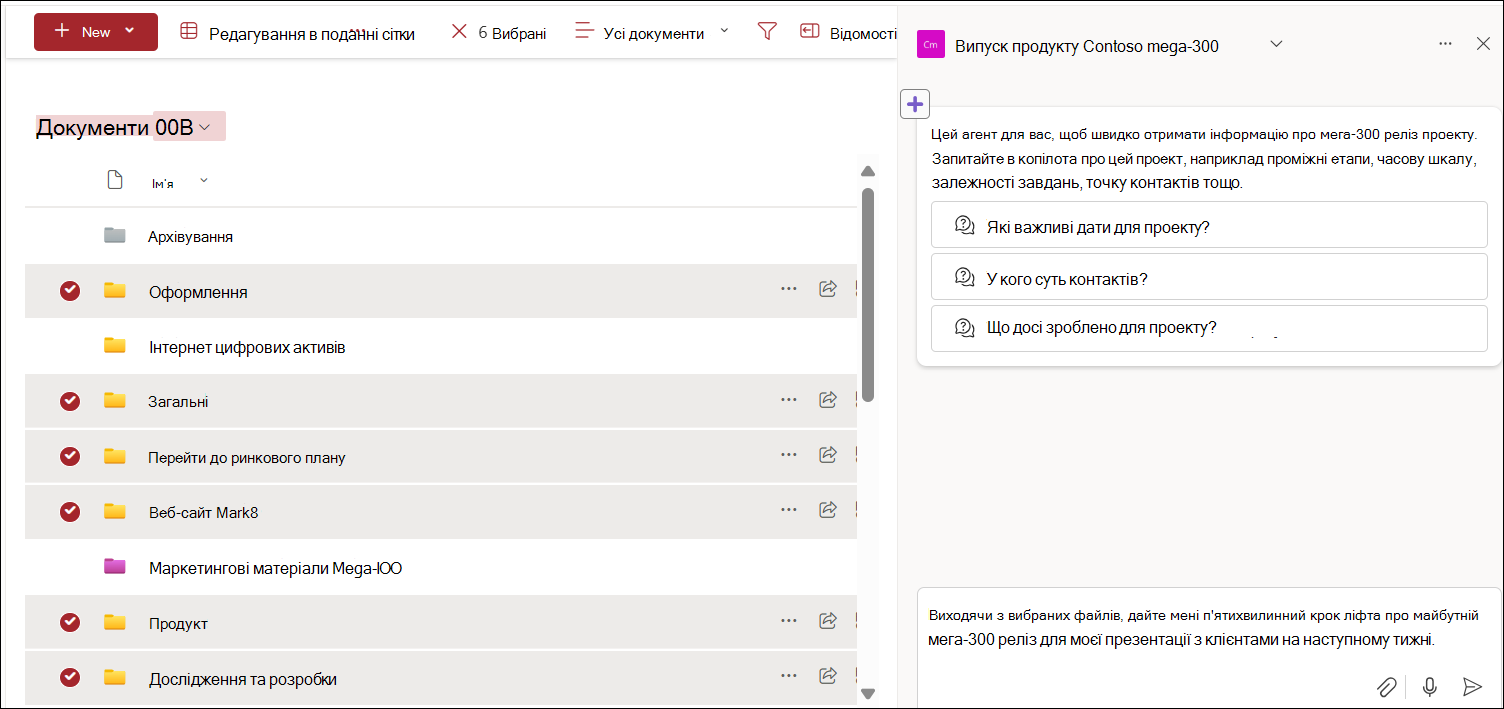Share Дослідження та розробки folder
Viewport: 1504px width, 709px height.
[x=828, y=676]
